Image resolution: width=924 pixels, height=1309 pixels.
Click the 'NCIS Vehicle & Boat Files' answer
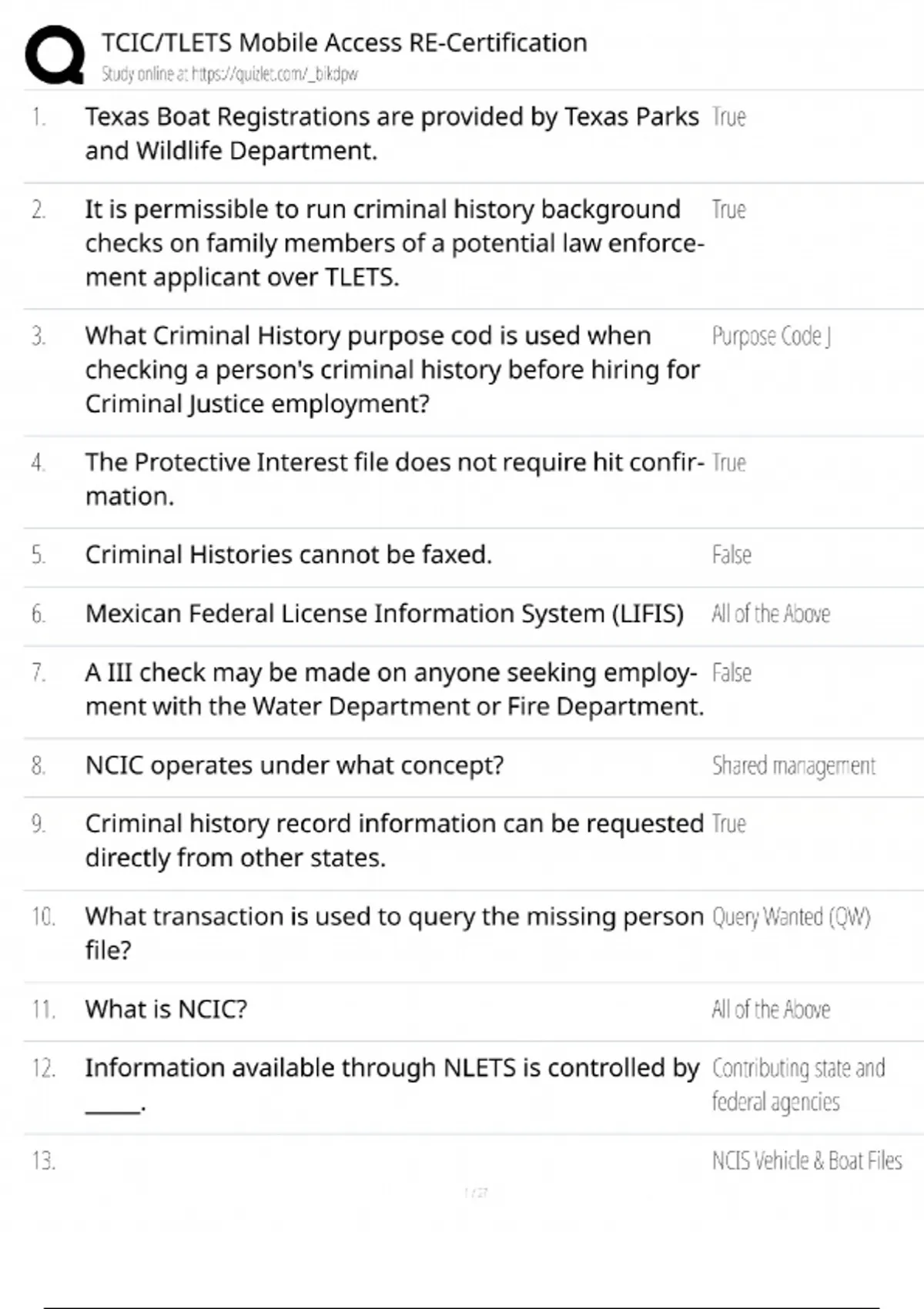coord(806,1160)
